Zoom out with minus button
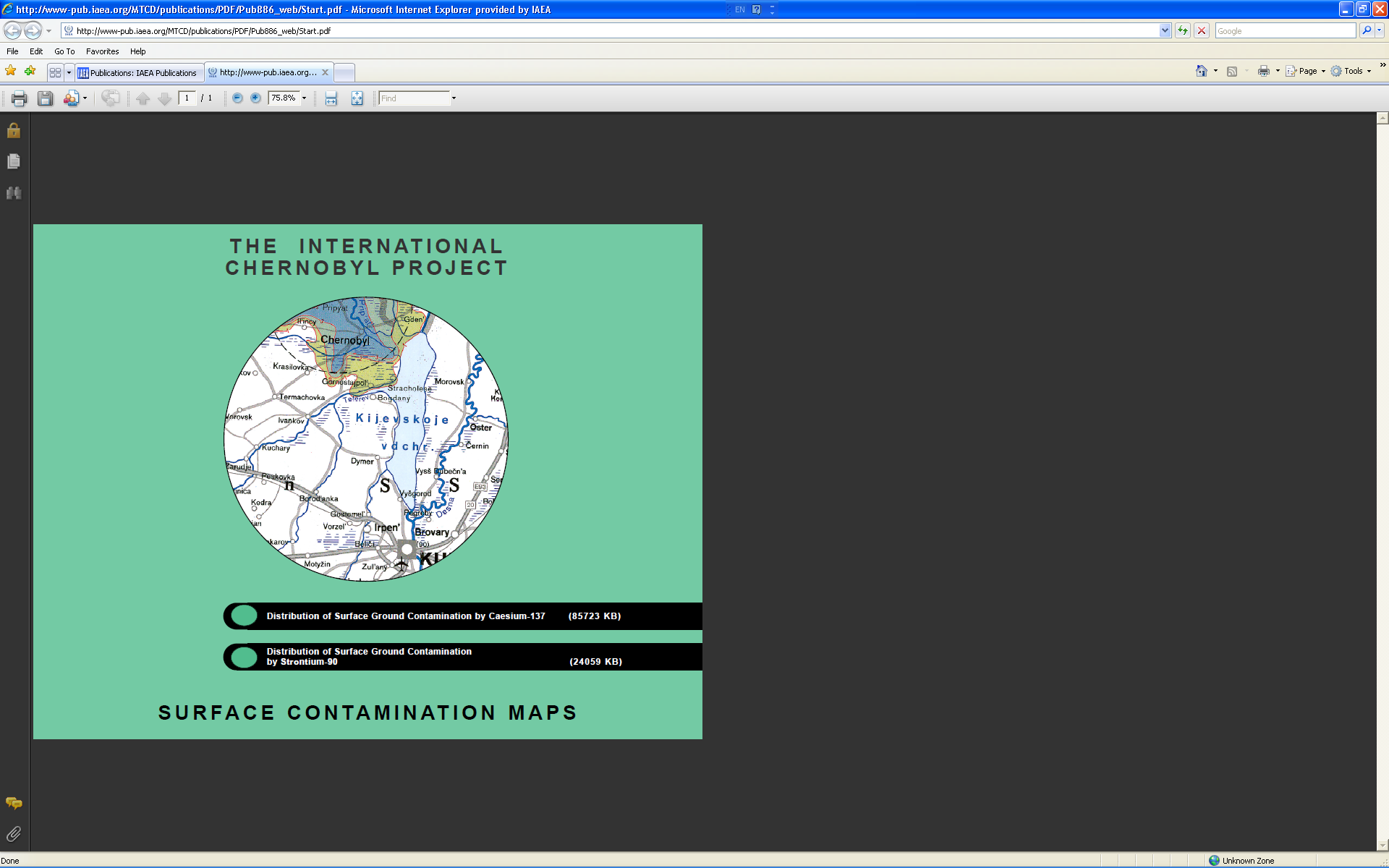 [237, 98]
